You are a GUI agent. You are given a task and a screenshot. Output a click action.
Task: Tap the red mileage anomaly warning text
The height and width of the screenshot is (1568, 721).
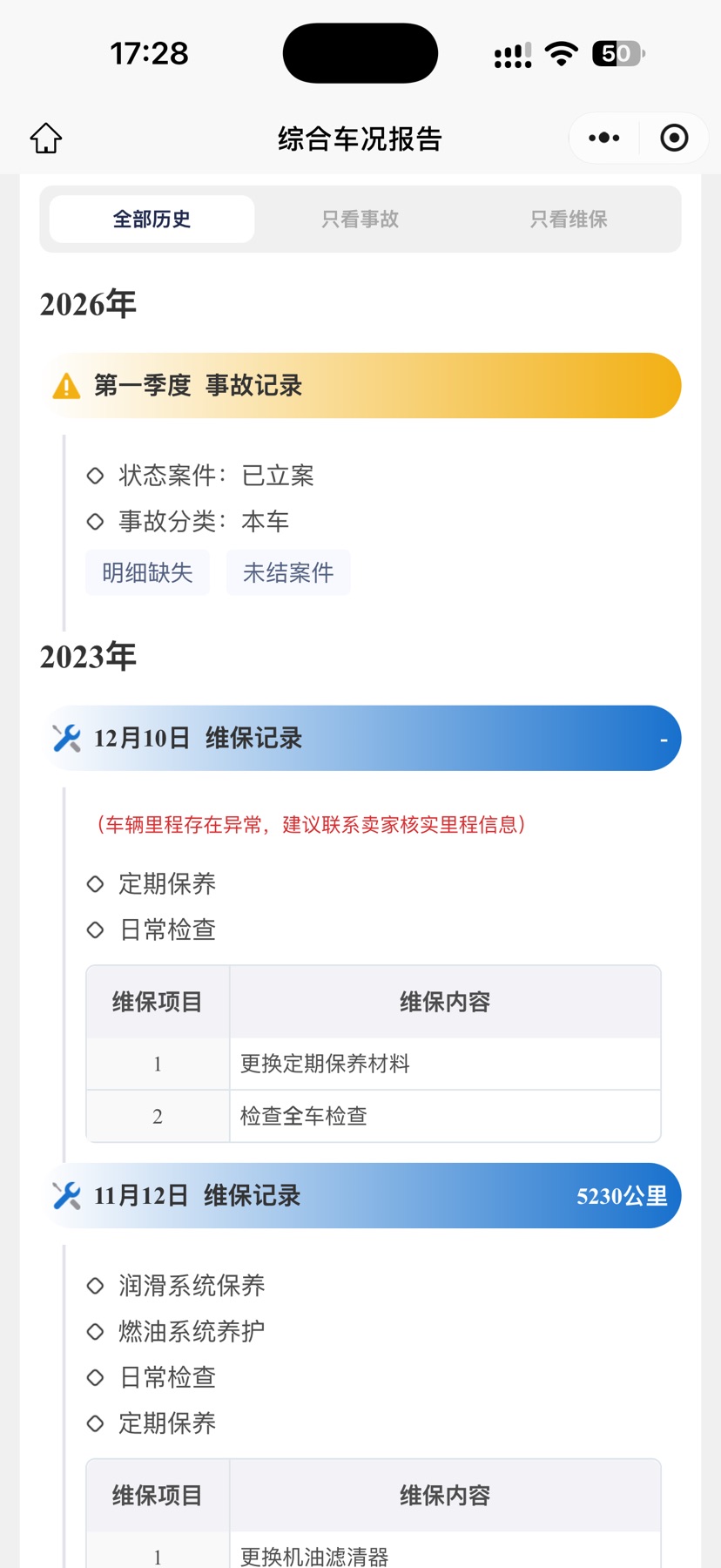click(x=310, y=824)
